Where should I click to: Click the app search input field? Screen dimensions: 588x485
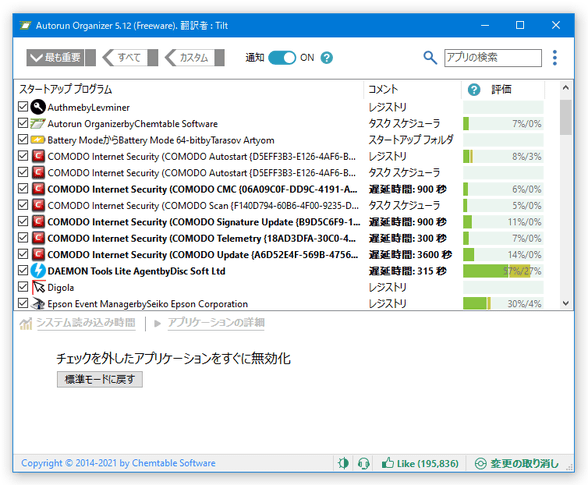point(493,58)
